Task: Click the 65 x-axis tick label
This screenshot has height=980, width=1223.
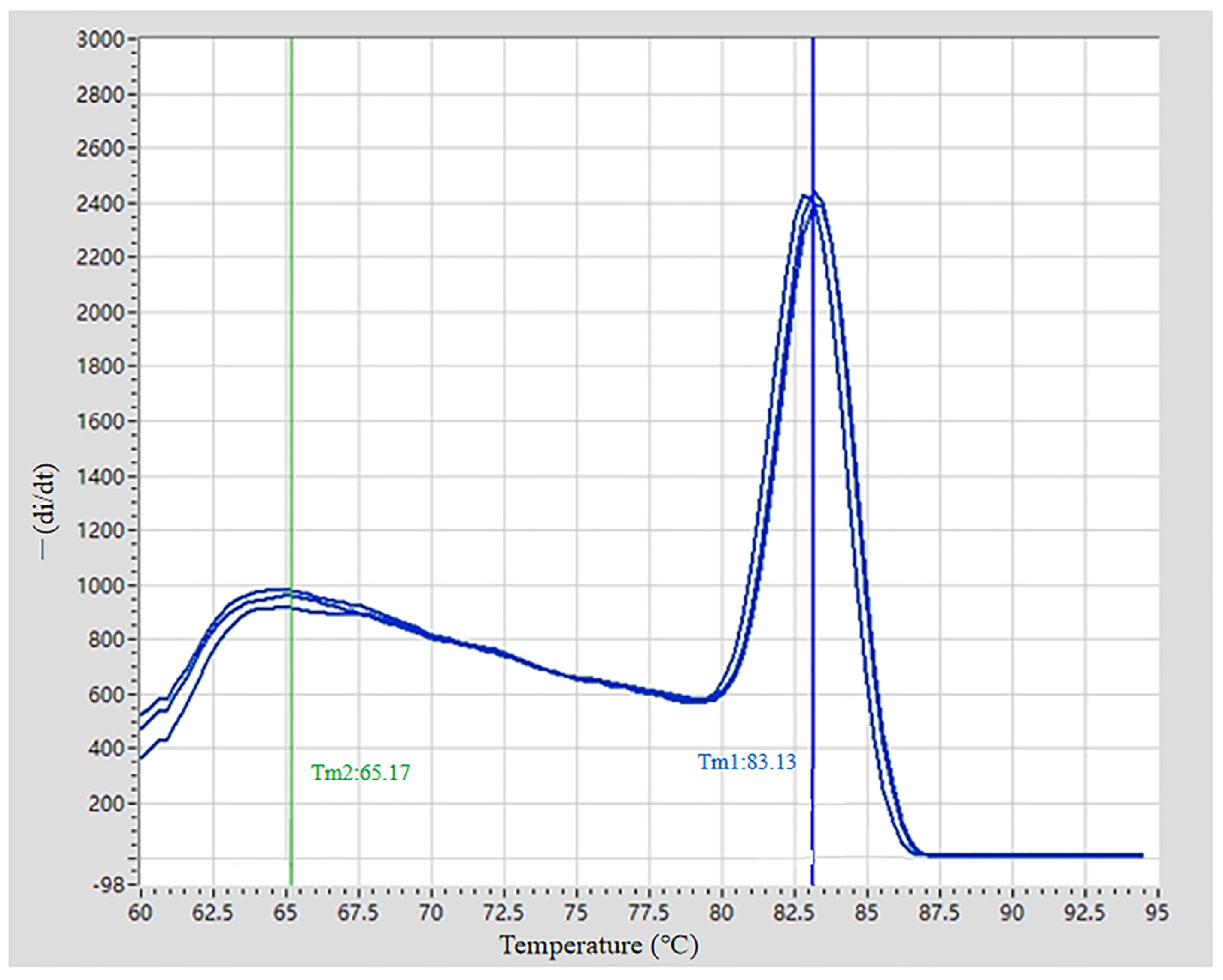Action: click(x=285, y=913)
